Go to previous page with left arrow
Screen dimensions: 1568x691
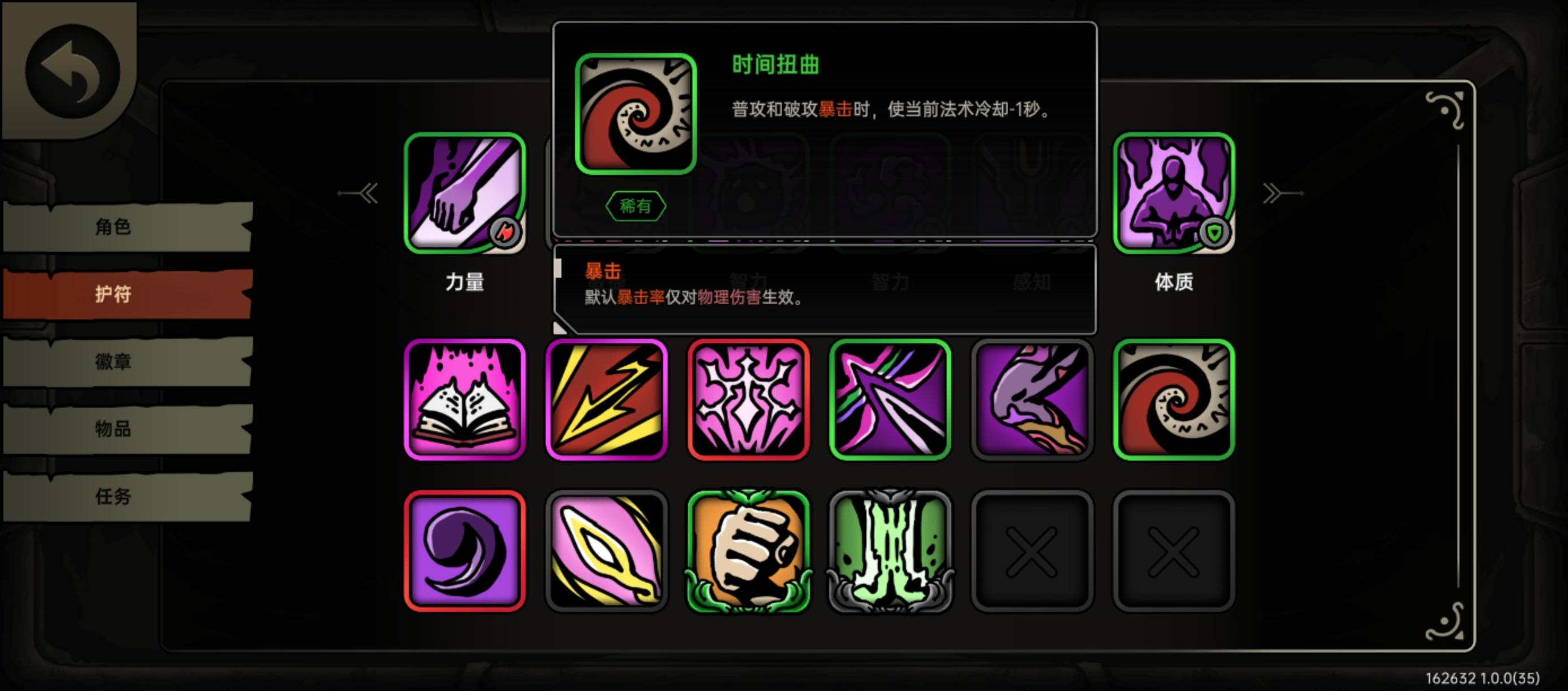359,194
